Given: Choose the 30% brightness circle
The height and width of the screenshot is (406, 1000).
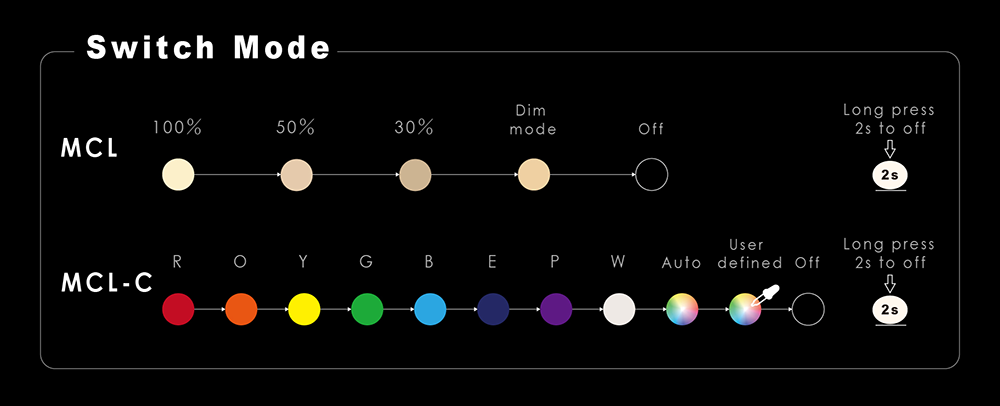Looking at the screenshot, I should pyautogui.click(x=414, y=175).
